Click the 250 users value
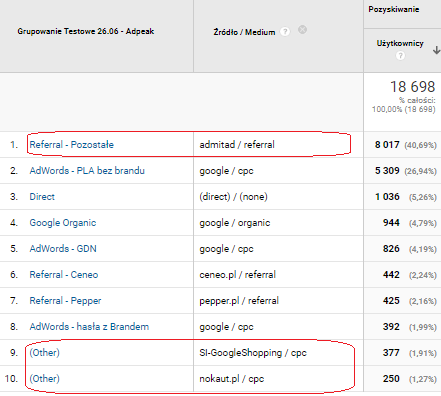This screenshot has width=441, height=396. point(391,379)
